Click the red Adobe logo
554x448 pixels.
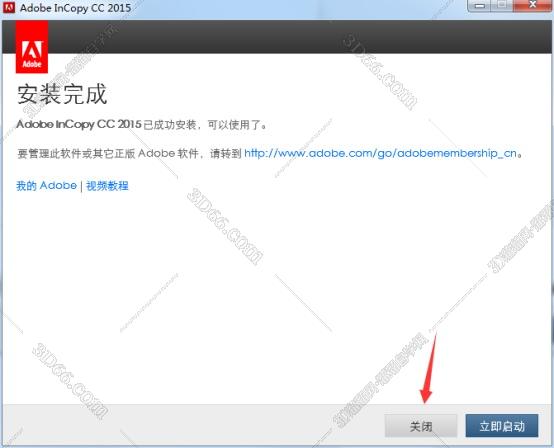[32, 47]
